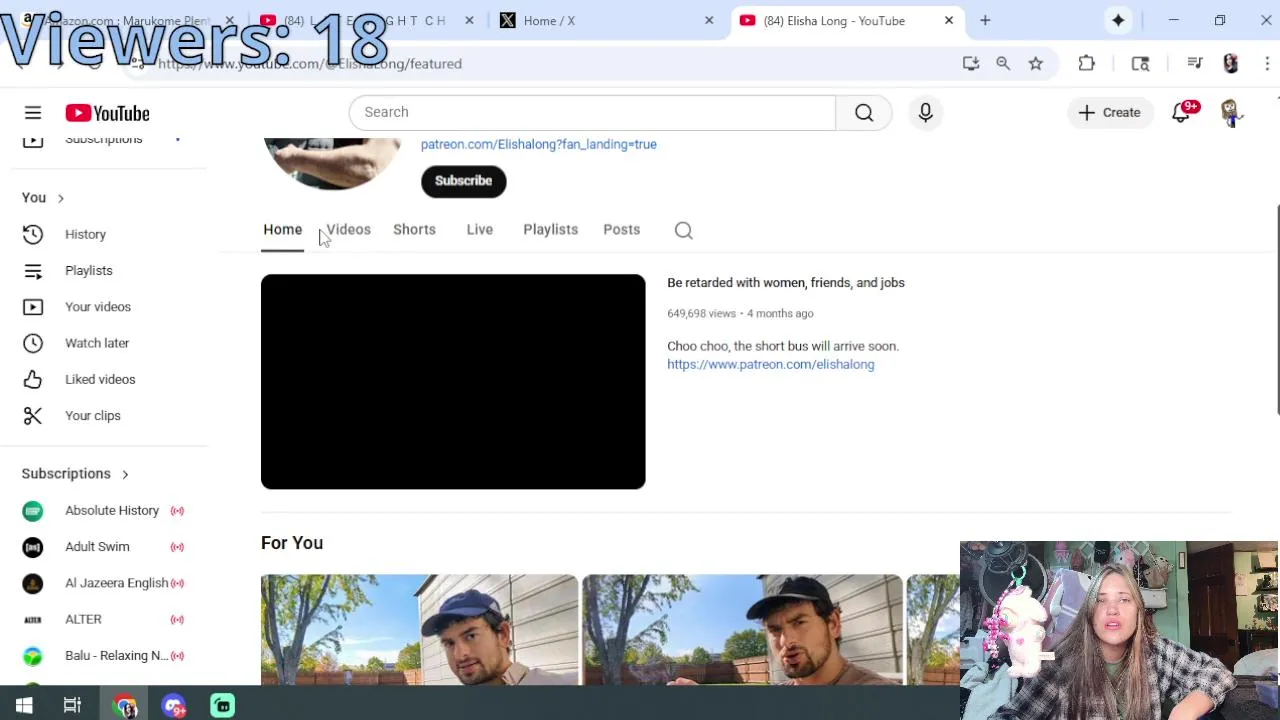This screenshot has height=720, width=1280.
Task: Open Absolute History channel avatar
Action: (x=33, y=510)
